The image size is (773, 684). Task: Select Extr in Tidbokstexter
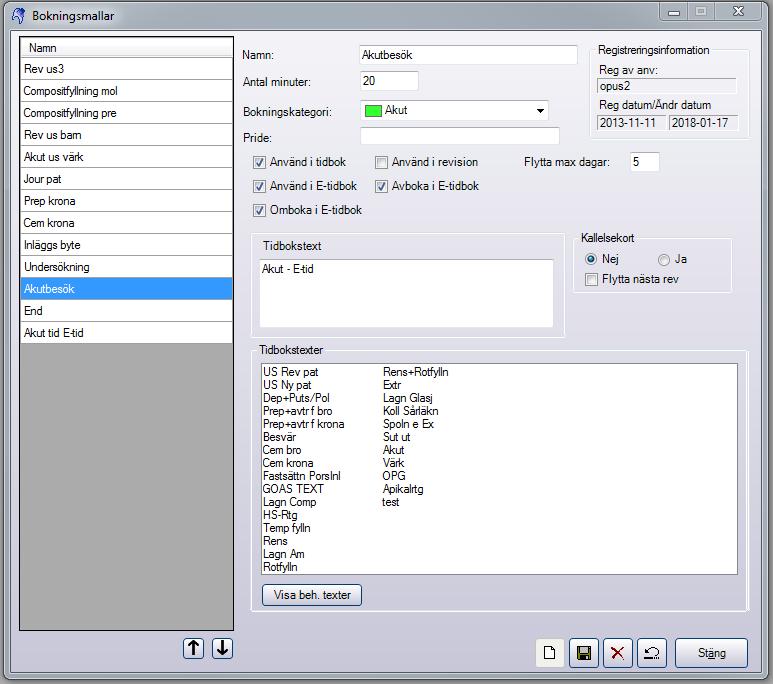(392, 385)
